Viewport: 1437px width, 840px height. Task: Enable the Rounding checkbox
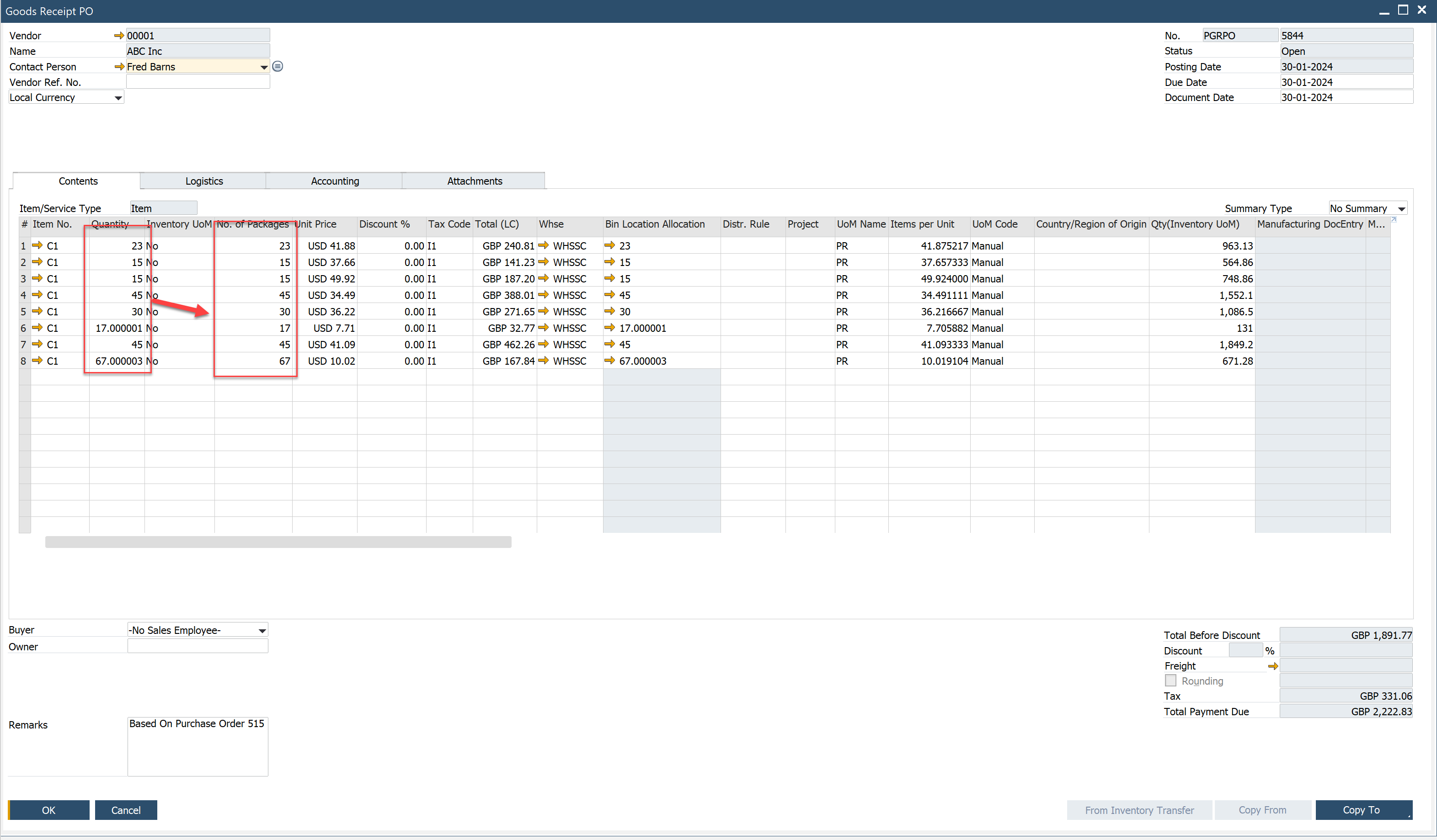click(x=1170, y=681)
